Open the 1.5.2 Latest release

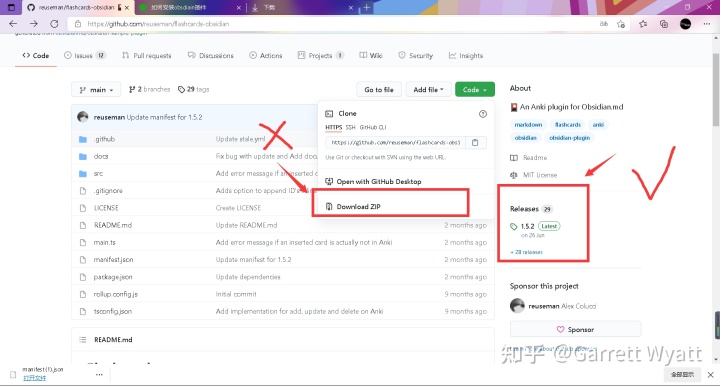(x=535, y=226)
